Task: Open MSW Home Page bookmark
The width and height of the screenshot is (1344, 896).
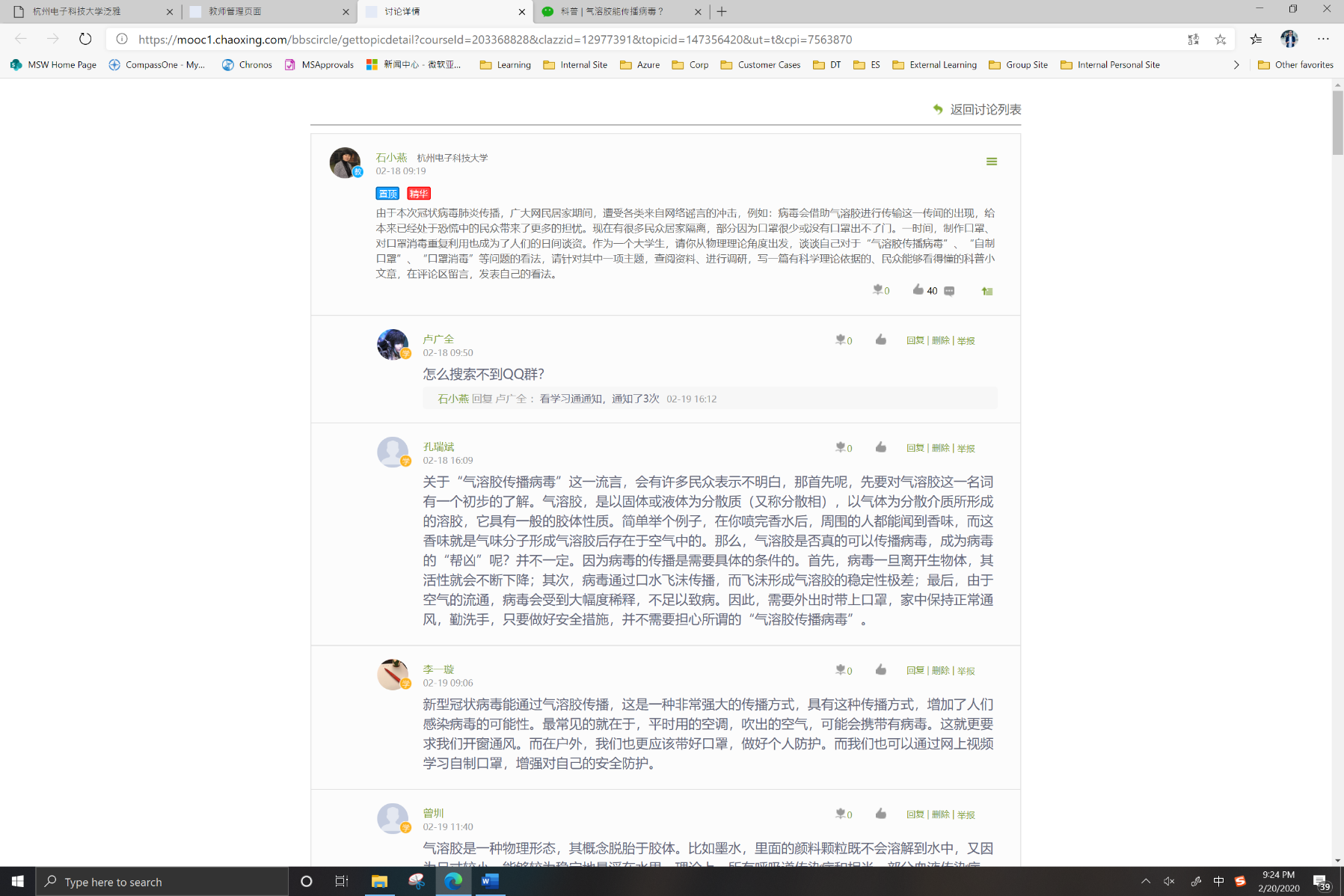Action: [x=54, y=65]
